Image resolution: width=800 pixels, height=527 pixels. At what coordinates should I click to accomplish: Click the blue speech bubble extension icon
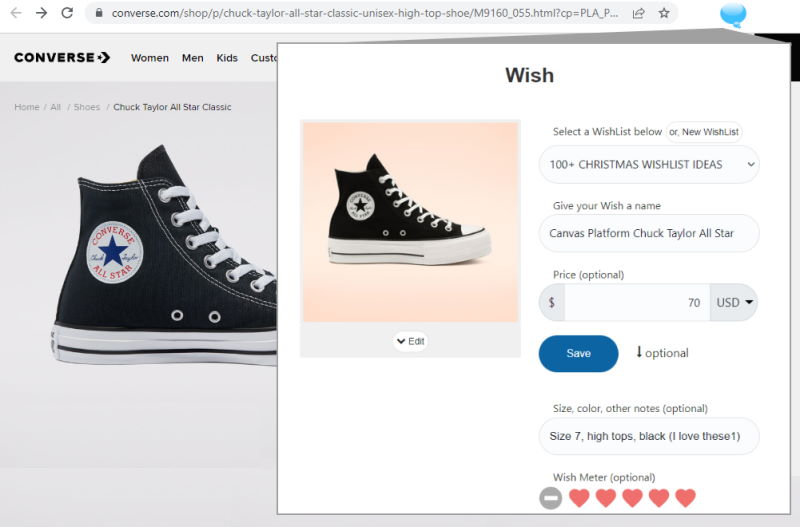pyautogui.click(x=733, y=14)
